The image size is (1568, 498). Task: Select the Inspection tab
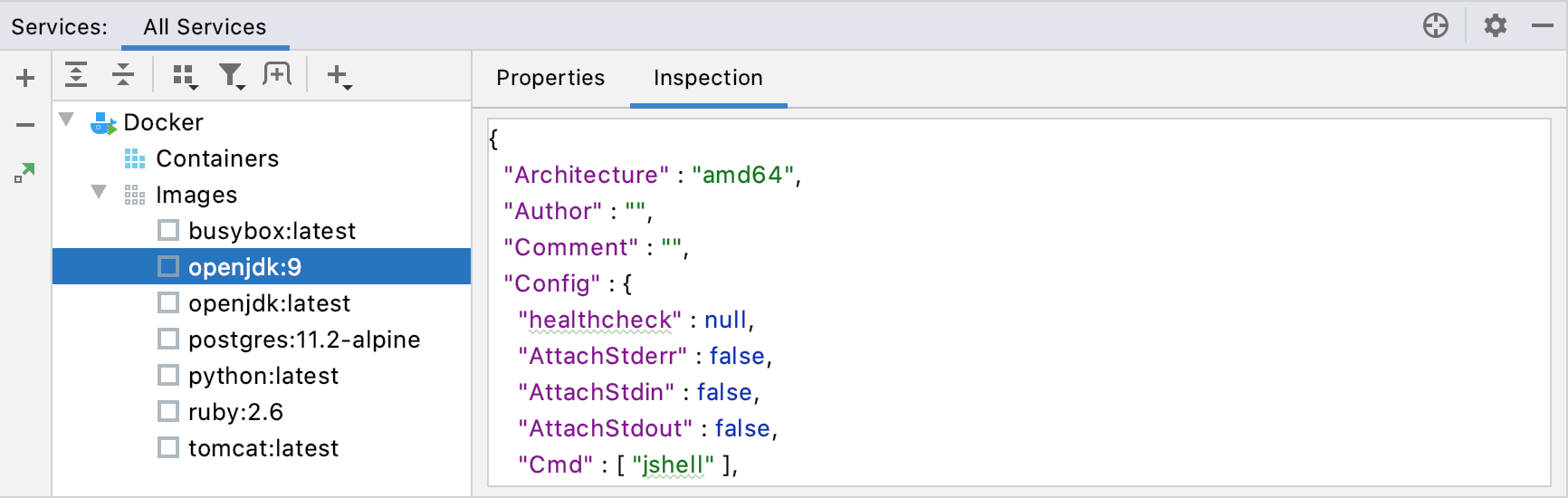pos(708,78)
